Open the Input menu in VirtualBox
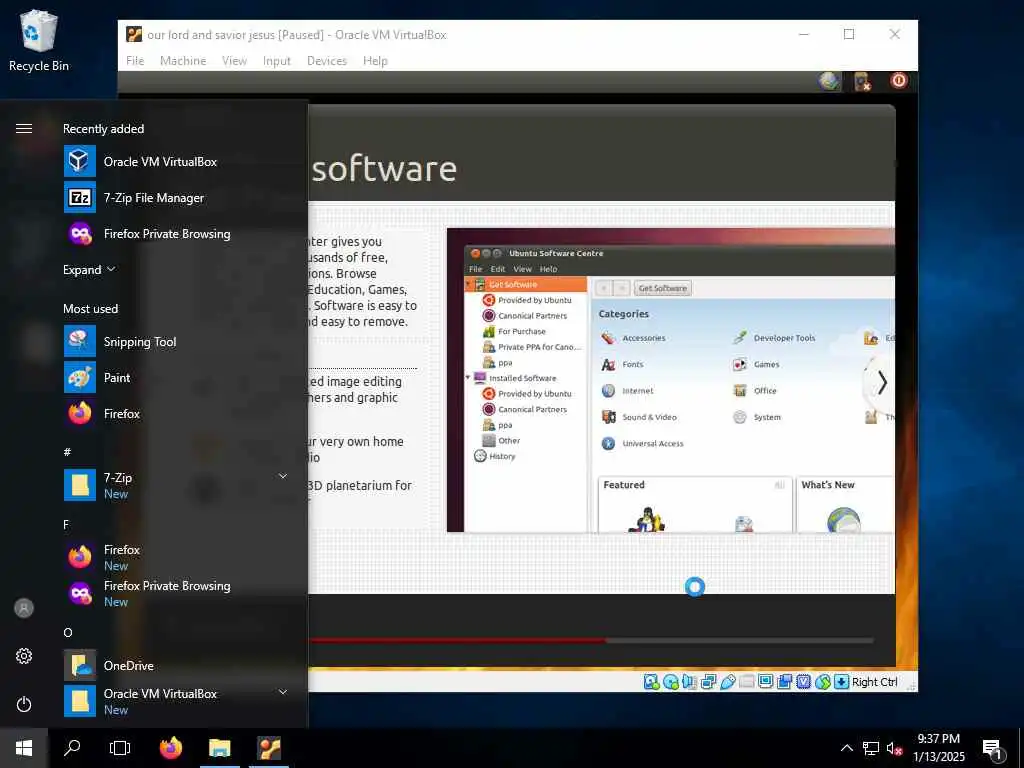The image size is (1024, 768). tap(277, 61)
